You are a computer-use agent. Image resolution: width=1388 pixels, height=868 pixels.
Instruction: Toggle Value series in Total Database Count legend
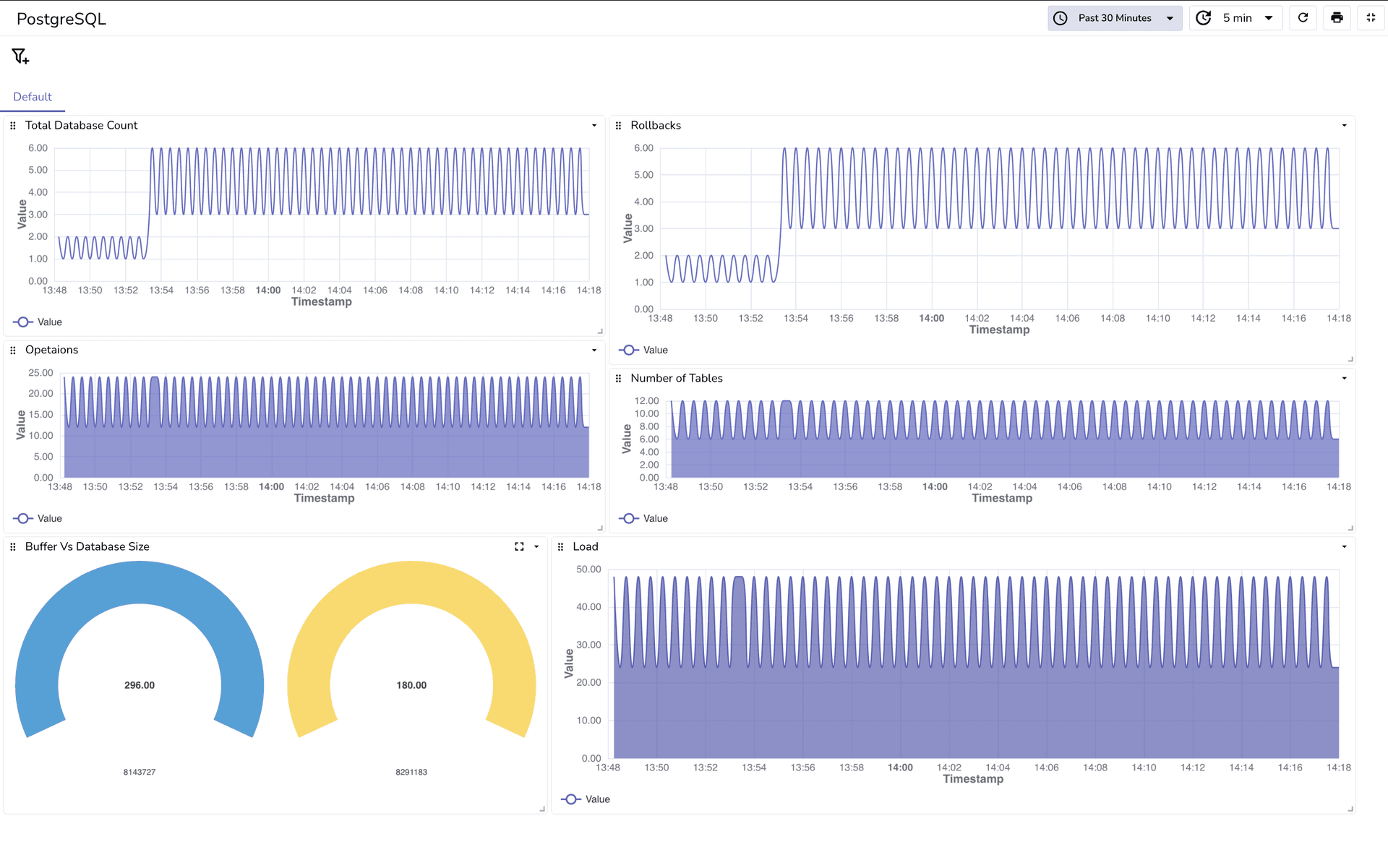[38, 322]
